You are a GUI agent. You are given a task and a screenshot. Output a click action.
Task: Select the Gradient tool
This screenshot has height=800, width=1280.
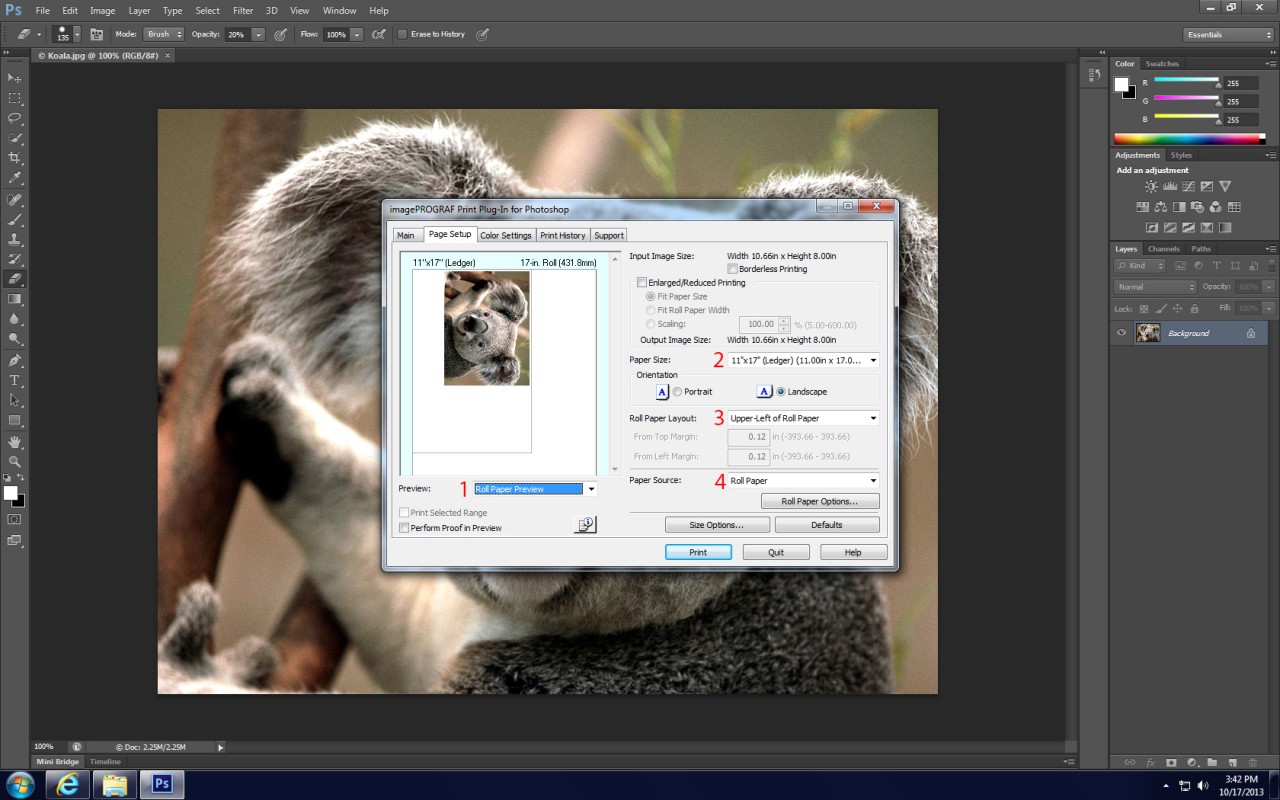tap(15, 300)
